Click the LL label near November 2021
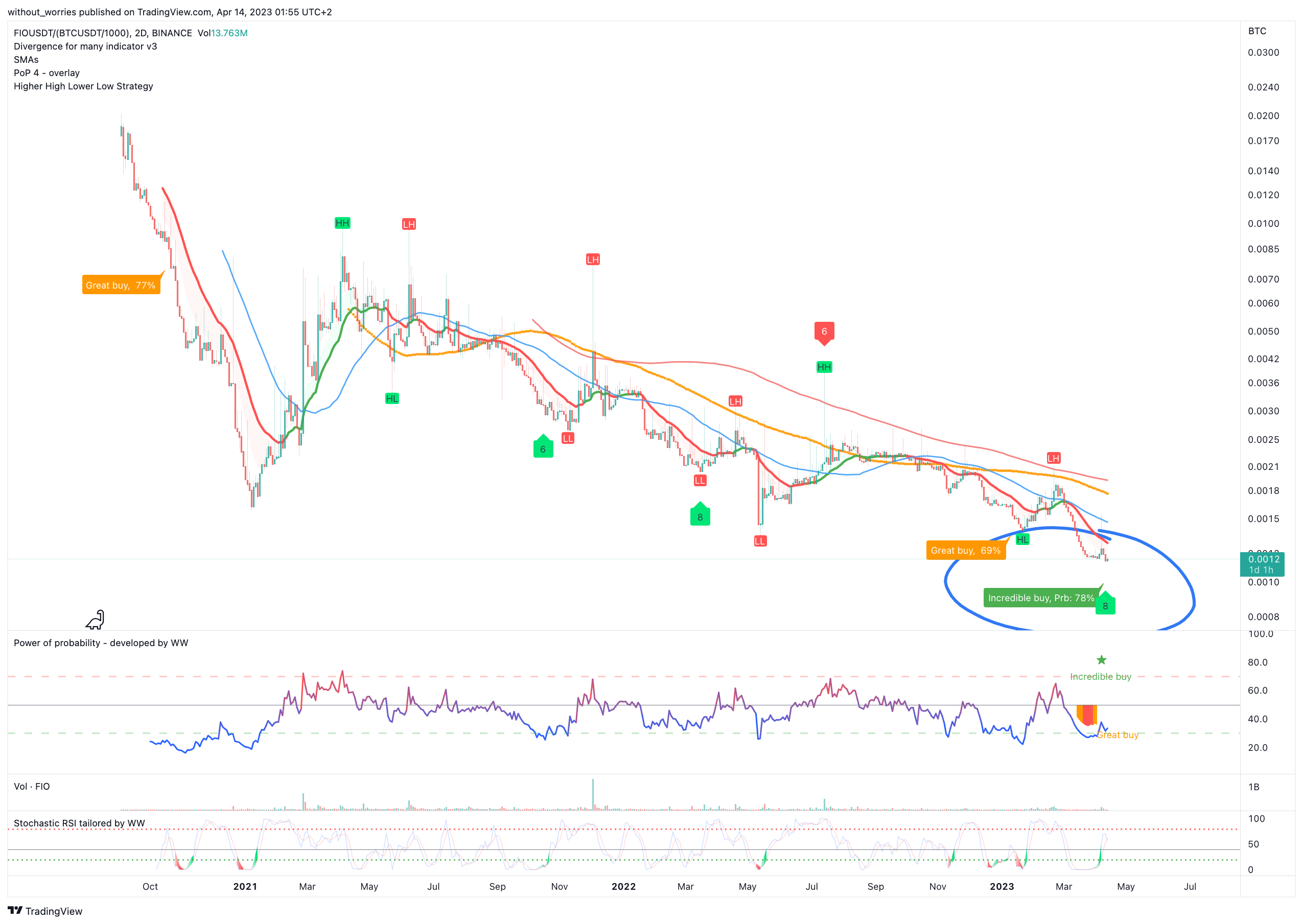This screenshot has height=924, width=1303. [568, 438]
